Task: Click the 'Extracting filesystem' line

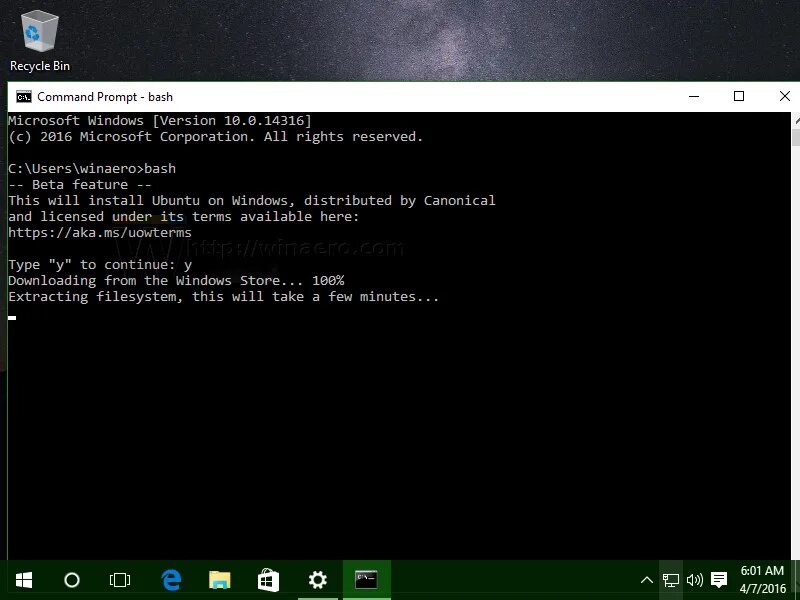Action: tap(223, 297)
